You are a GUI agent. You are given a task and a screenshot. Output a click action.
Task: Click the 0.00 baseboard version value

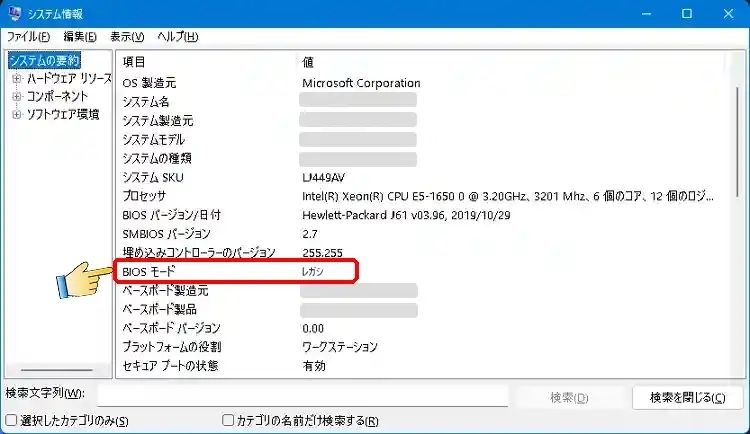(x=313, y=328)
